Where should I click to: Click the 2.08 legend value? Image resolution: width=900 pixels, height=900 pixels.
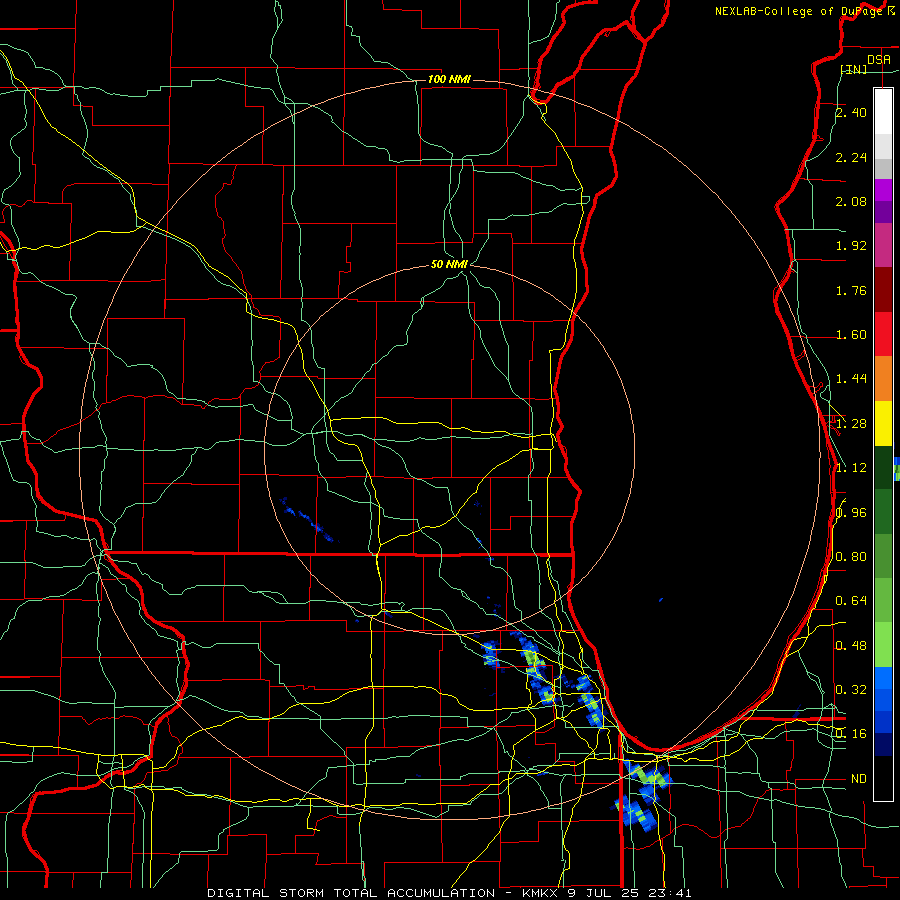tap(851, 201)
